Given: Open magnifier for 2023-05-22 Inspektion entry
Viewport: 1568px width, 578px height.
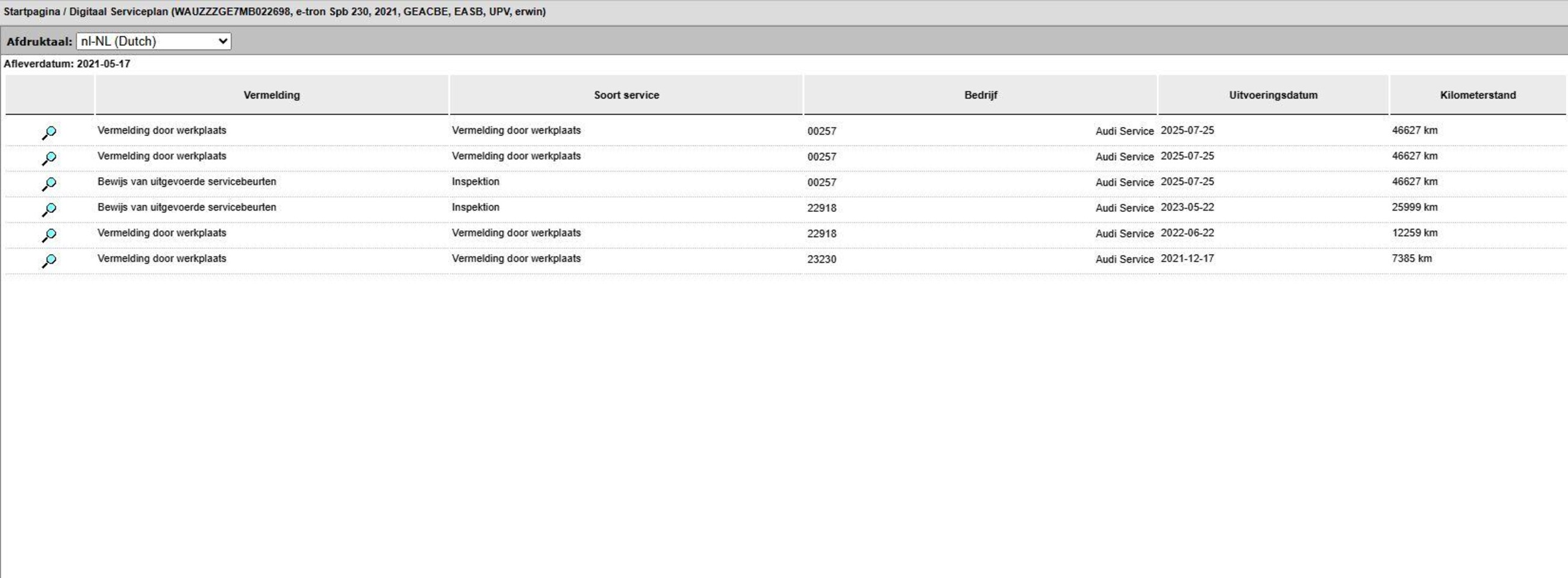Looking at the screenshot, I should [49, 209].
